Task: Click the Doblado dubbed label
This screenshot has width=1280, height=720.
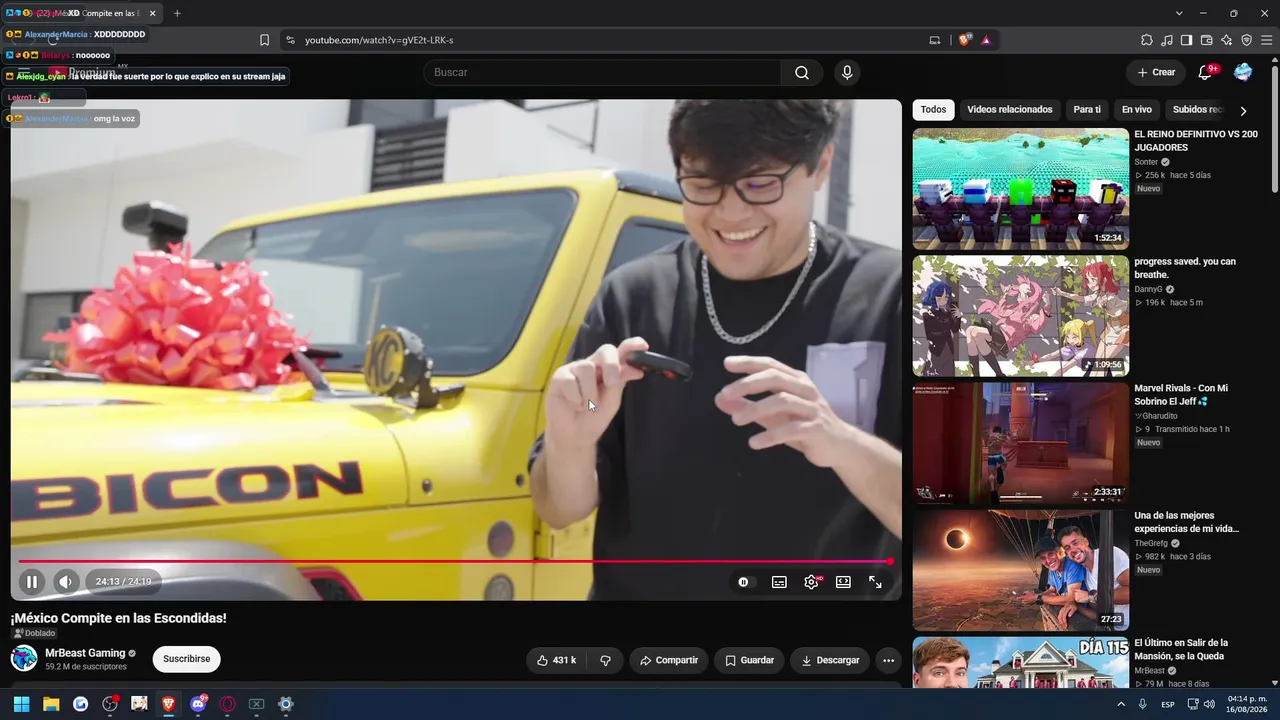Action: point(34,633)
